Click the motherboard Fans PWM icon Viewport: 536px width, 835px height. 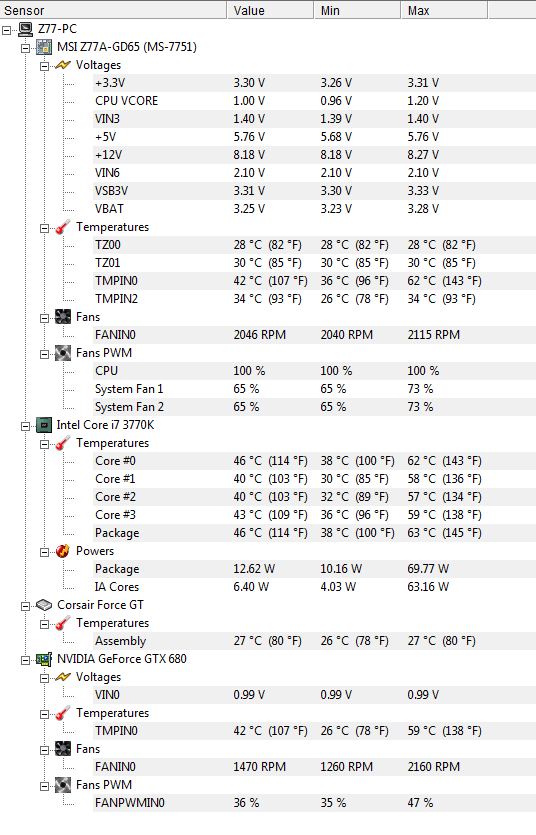click(63, 353)
